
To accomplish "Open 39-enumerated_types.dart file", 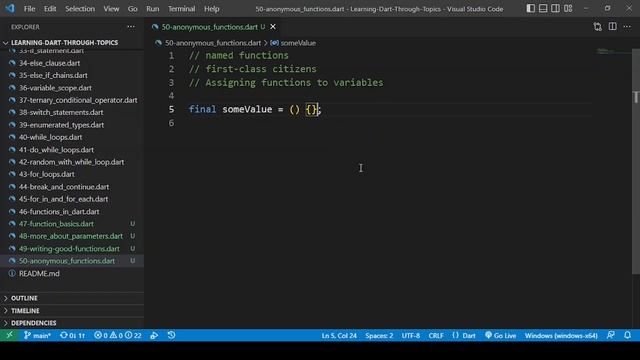I will tap(72, 125).
